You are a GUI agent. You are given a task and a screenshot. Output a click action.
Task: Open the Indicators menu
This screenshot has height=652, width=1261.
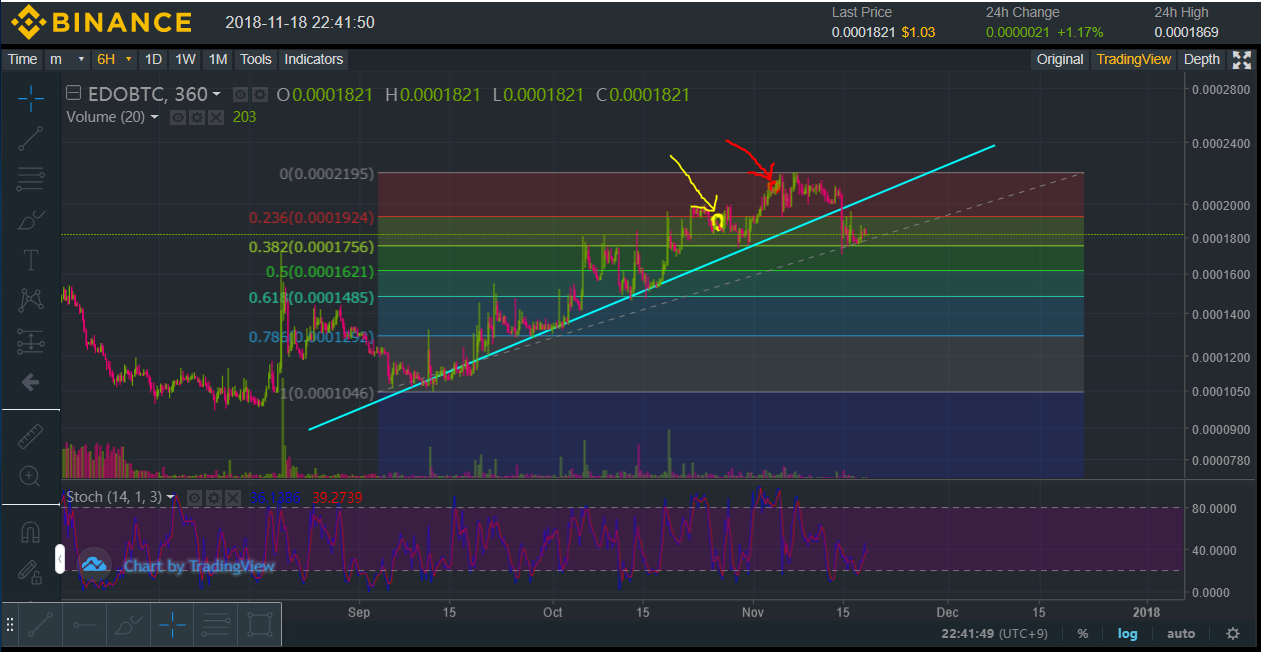(313, 59)
